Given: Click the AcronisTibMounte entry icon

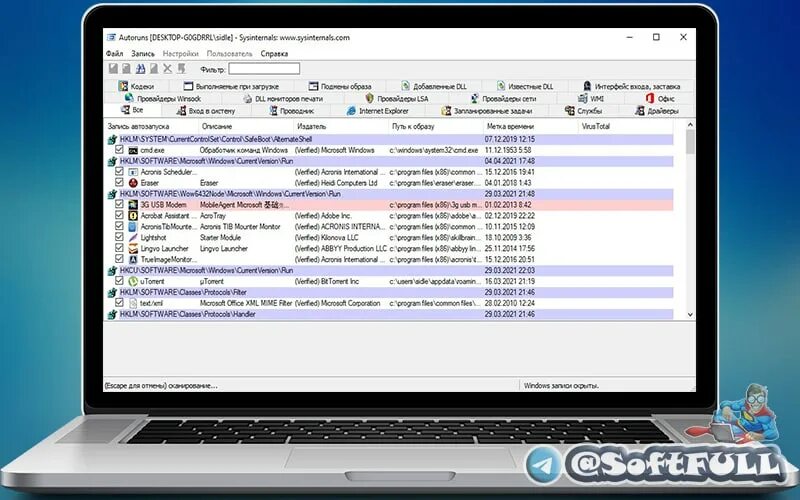Looking at the screenshot, I should 133,227.
